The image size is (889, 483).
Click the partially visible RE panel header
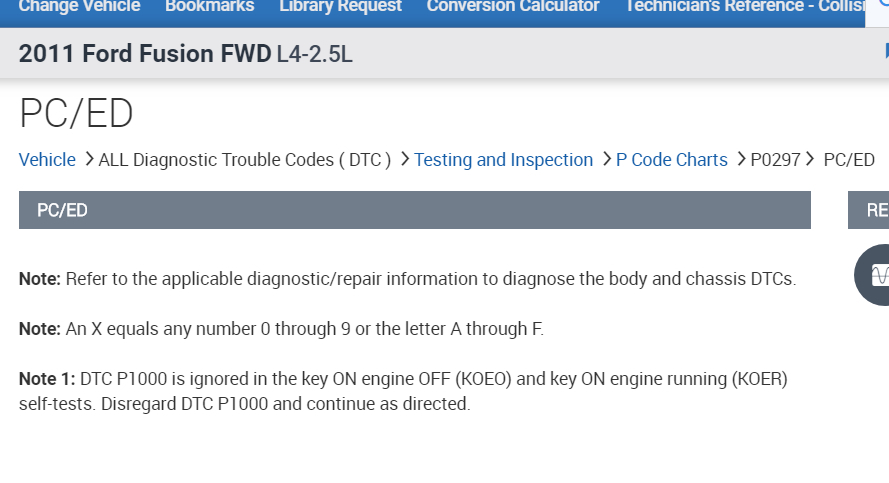pos(872,210)
